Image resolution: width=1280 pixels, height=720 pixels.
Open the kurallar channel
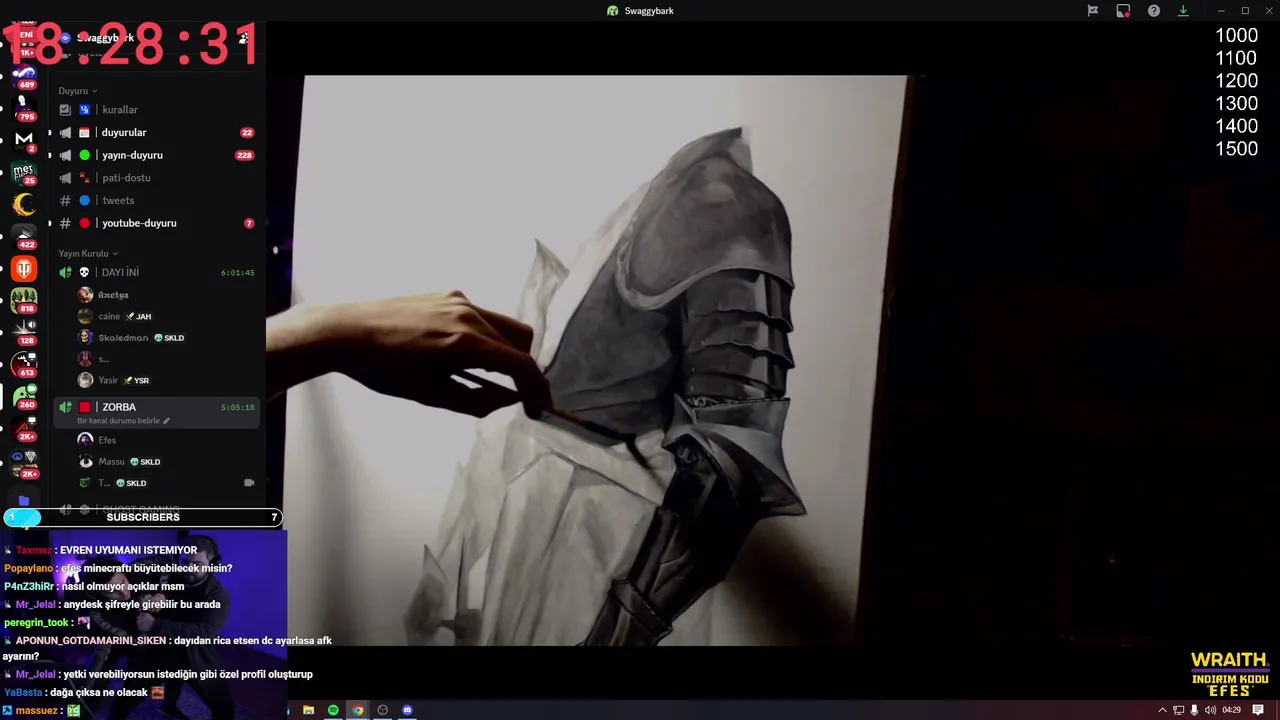pos(156,110)
